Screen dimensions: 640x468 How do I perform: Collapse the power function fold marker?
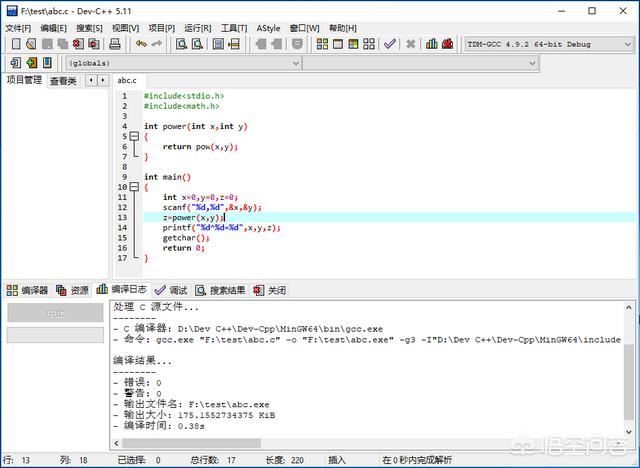click(x=134, y=136)
